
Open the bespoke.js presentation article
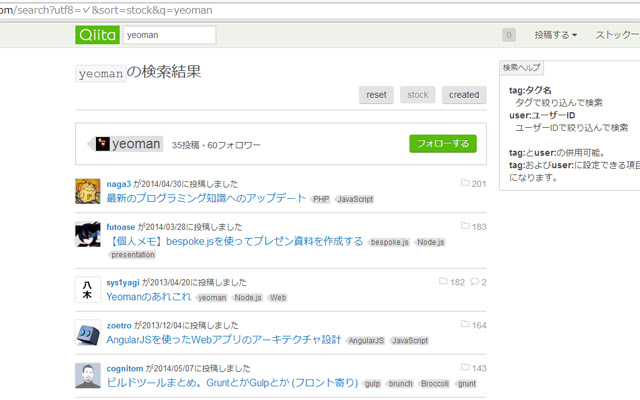point(235,242)
